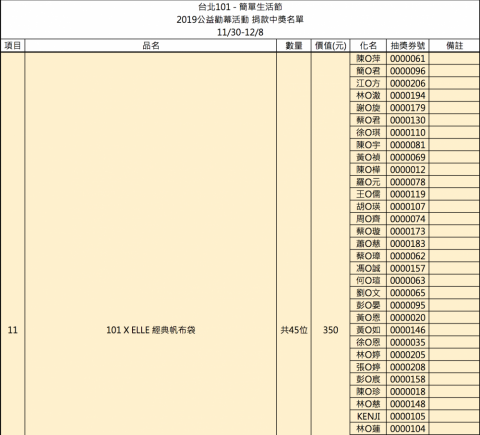Select the name 陳O宇
Viewport: 480px width, 435px height.
pos(368,145)
